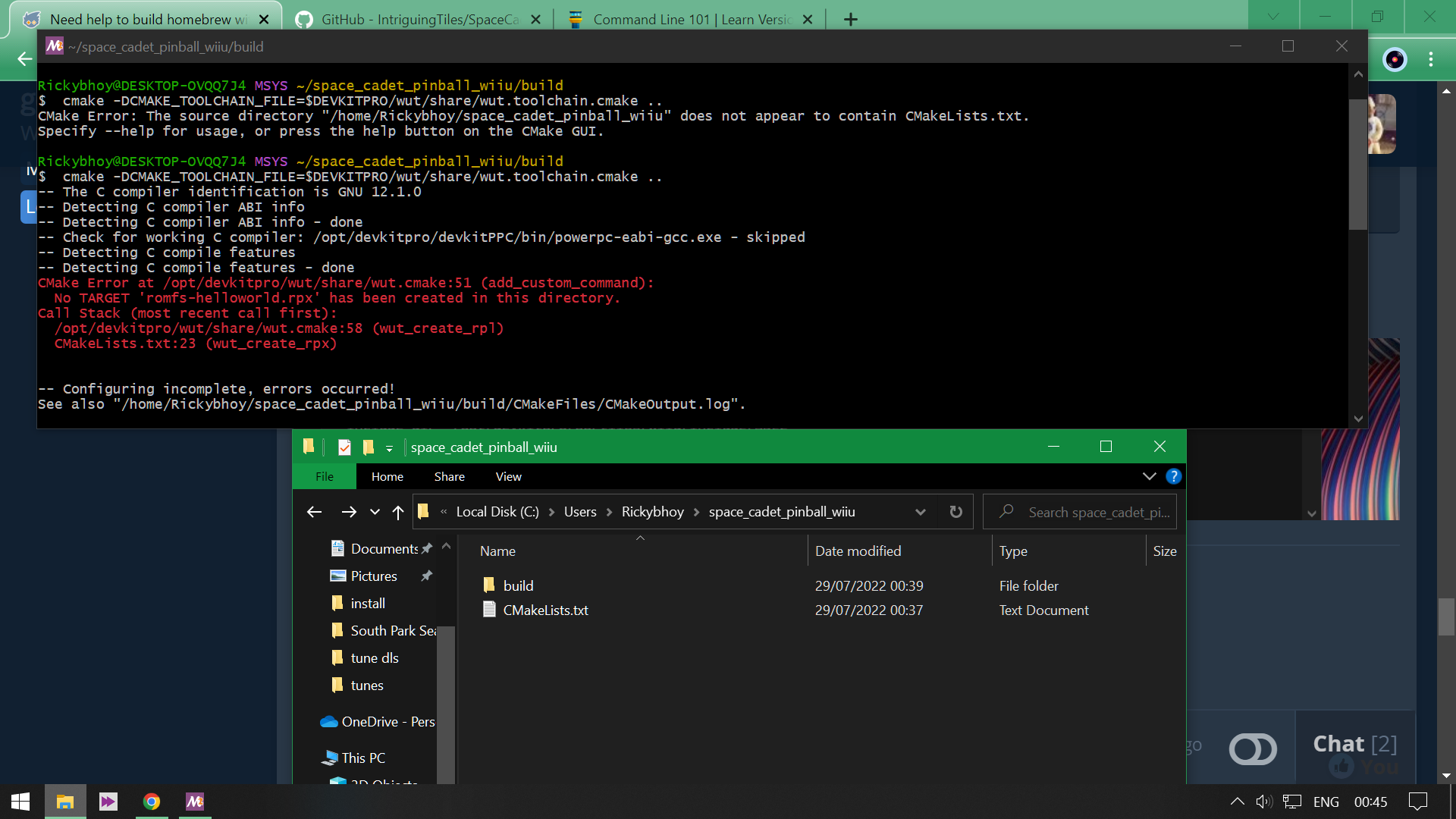Toggle the switch next to Chat on the webpage
The height and width of the screenshot is (819, 1456).
[1253, 749]
